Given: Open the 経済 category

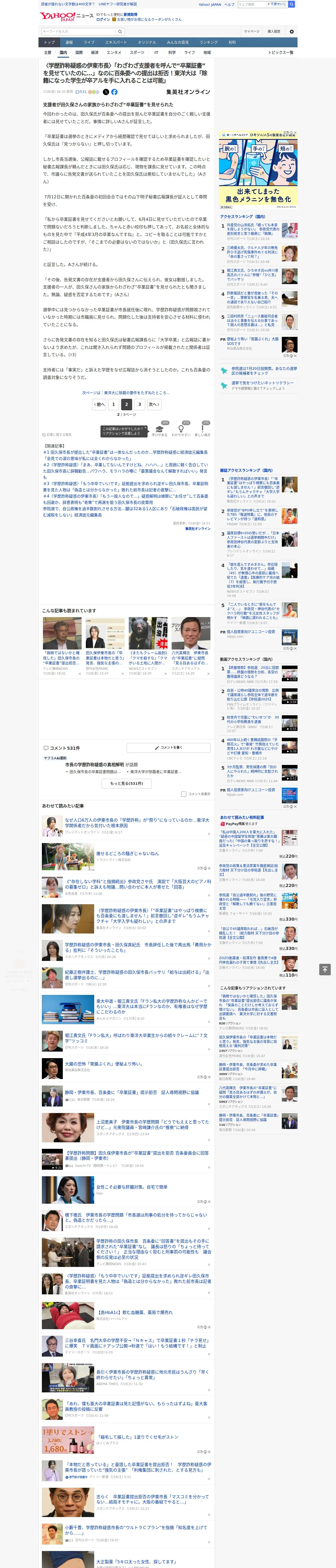Looking at the screenshot, I should tap(94, 52).
